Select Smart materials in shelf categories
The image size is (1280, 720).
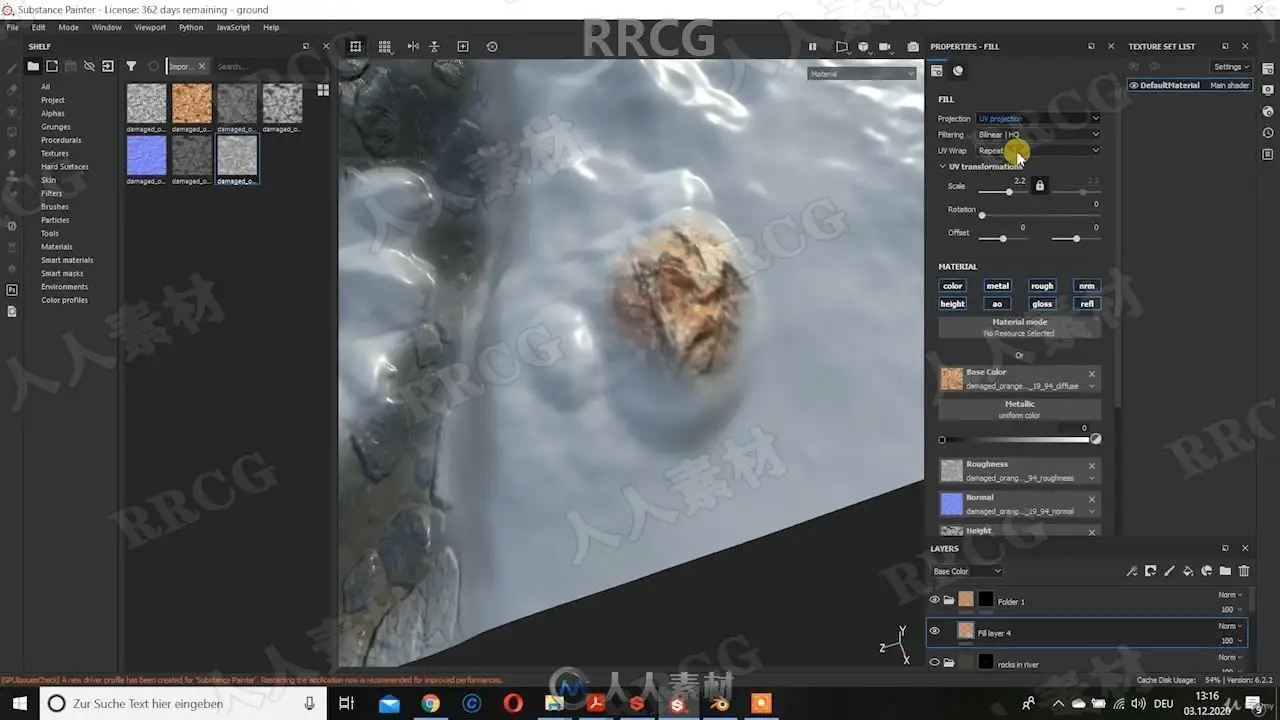pyautogui.click(x=67, y=260)
